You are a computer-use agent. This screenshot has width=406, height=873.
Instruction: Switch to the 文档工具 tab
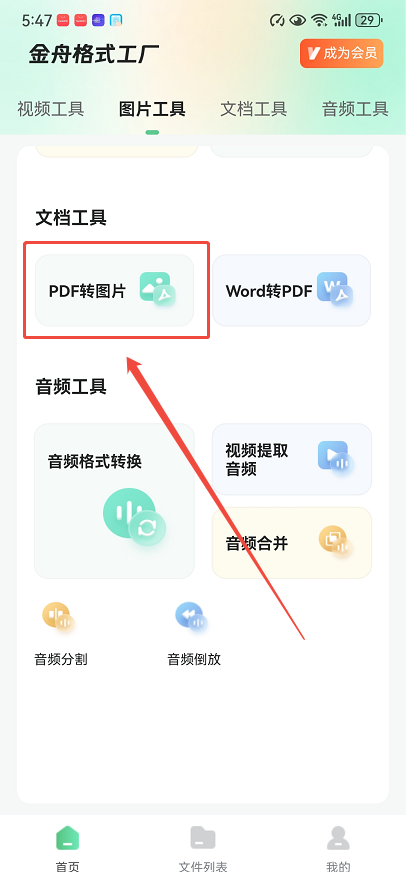pyautogui.click(x=253, y=109)
